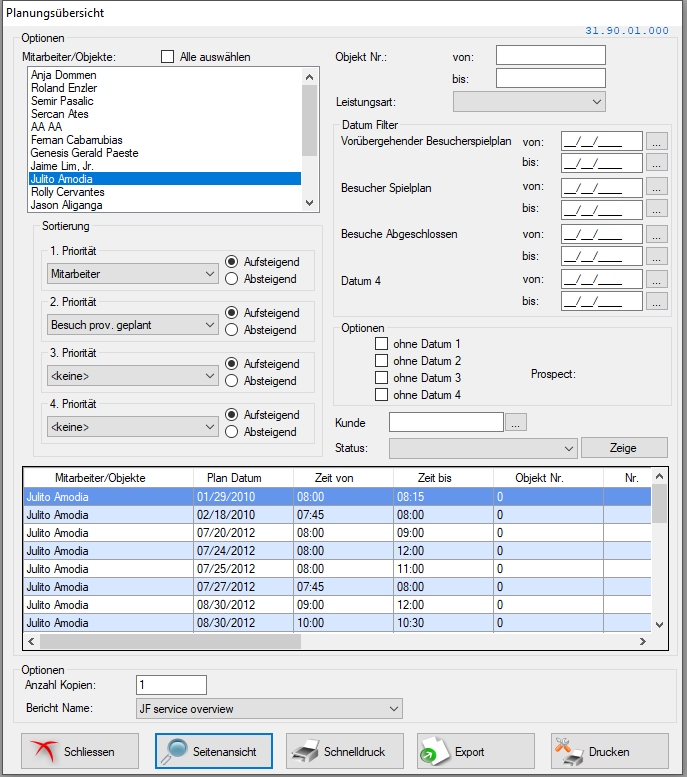Click the Objekt Nr. bis input field

click(x=551, y=78)
